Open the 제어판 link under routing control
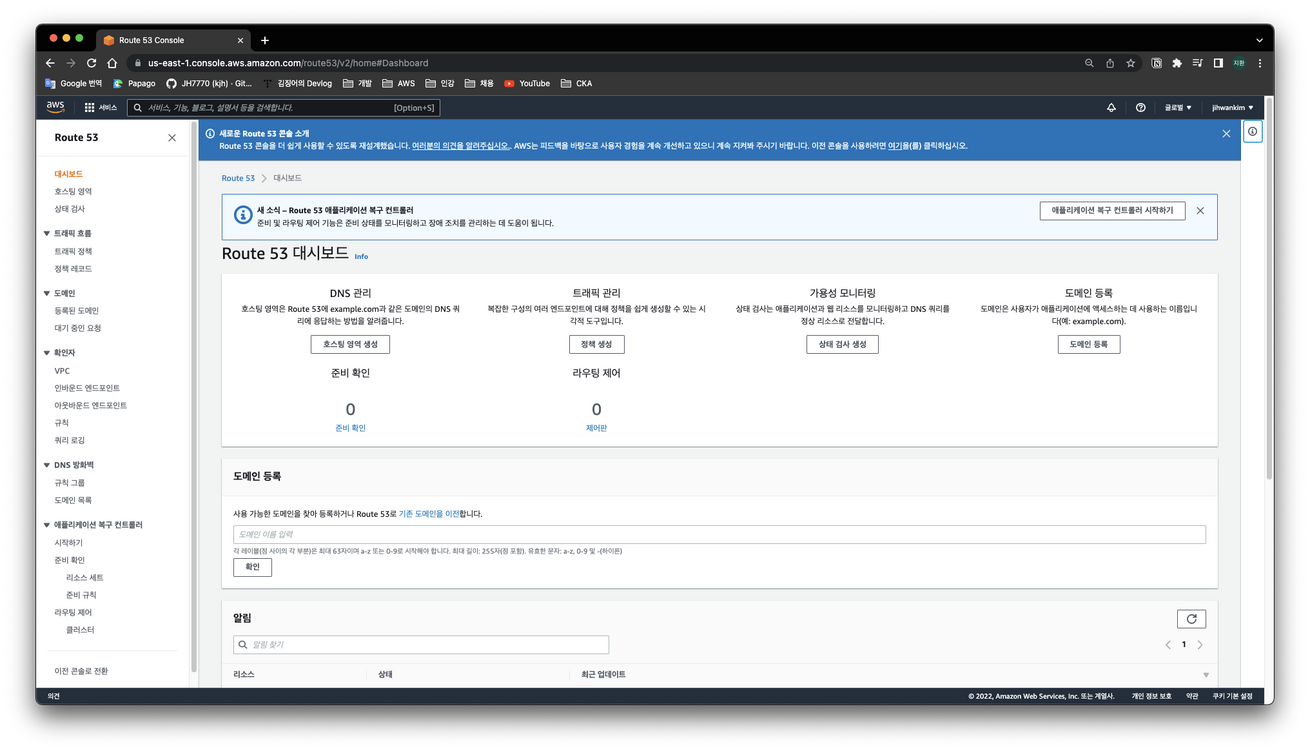 [x=597, y=428]
